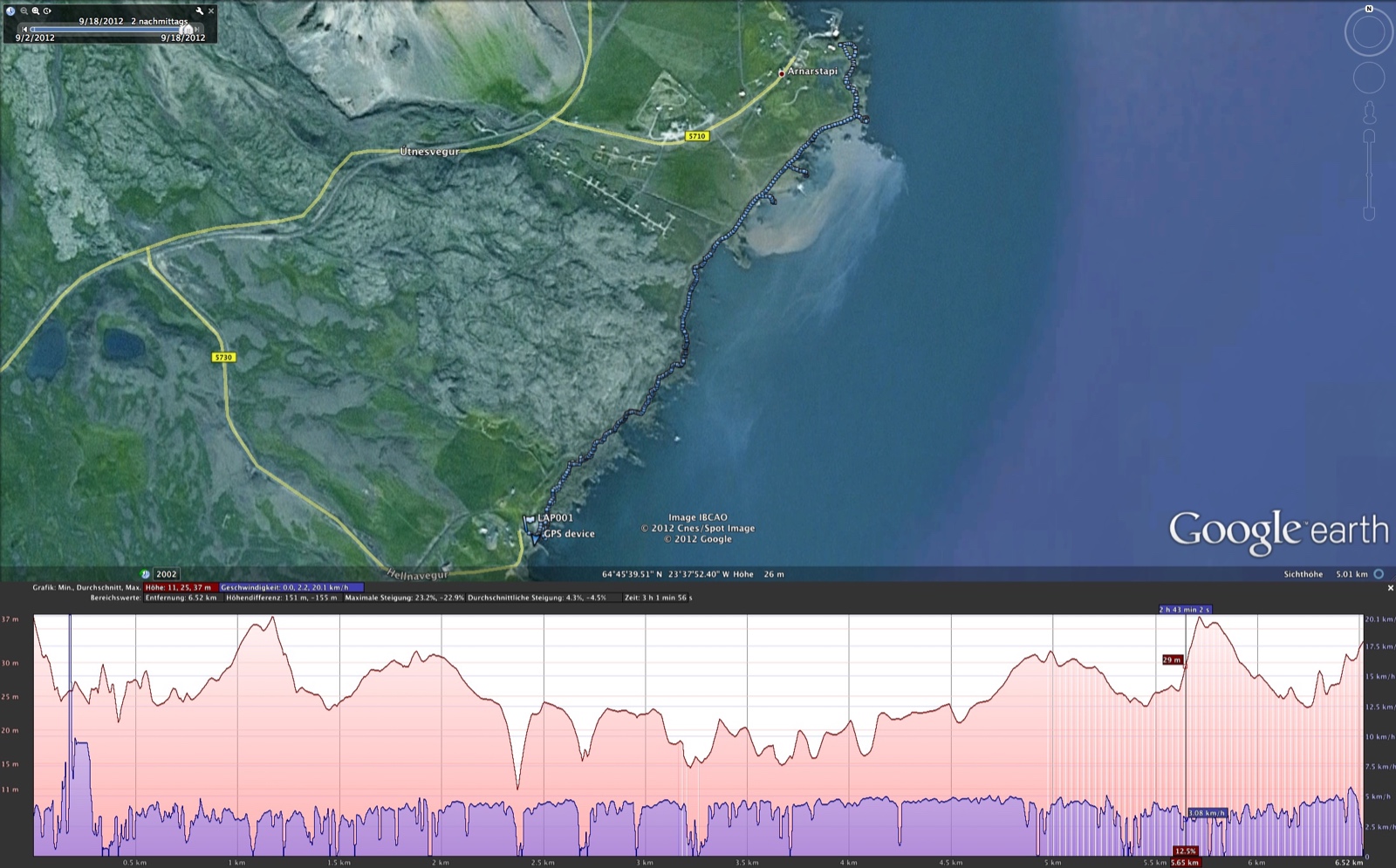Start the time animation playback icon

(47, 11)
